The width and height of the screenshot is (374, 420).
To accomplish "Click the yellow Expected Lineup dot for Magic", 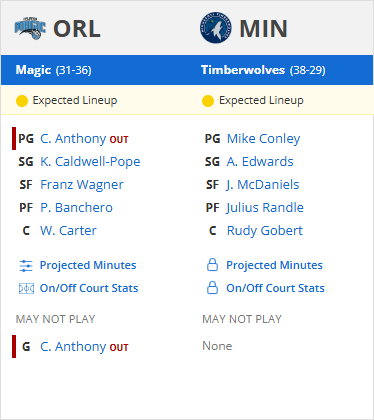I will (22, 101).
